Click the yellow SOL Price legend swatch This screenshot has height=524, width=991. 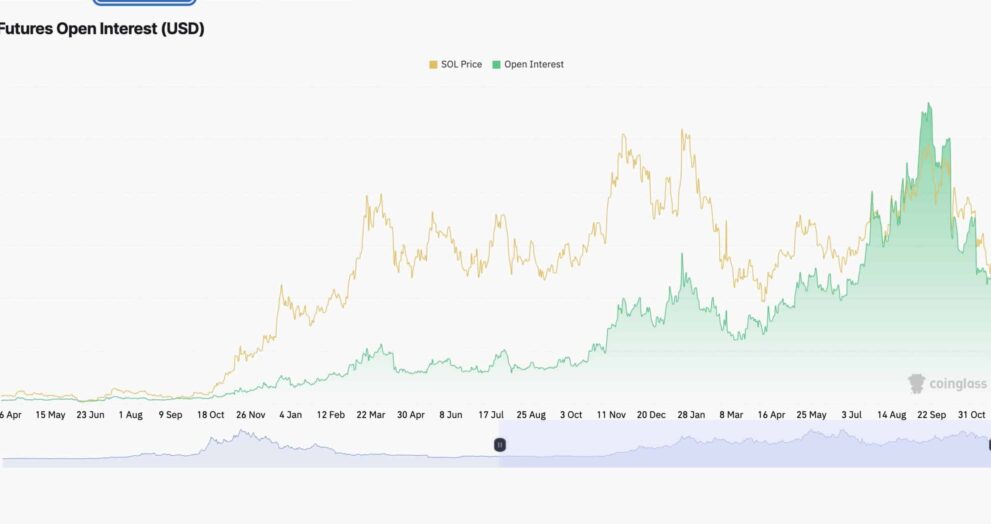click(x=433, y=64)
